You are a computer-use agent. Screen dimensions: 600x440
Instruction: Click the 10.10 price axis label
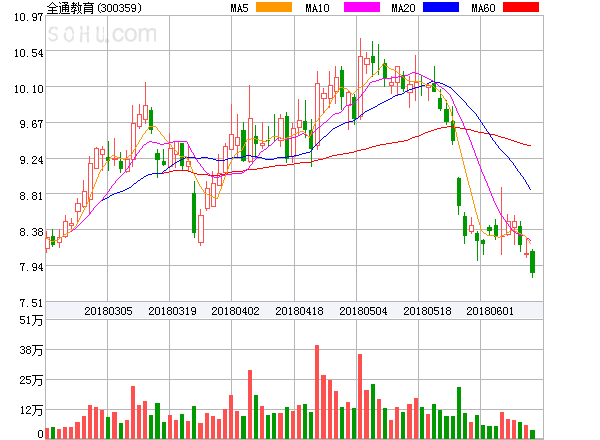pyautogui.click(x=28, y=89)
